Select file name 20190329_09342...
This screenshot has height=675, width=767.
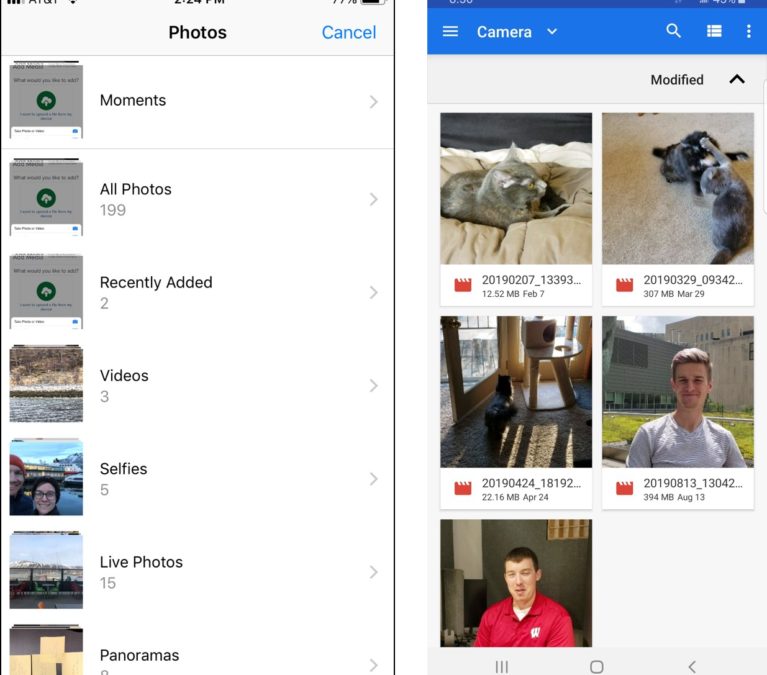[693, 280]
